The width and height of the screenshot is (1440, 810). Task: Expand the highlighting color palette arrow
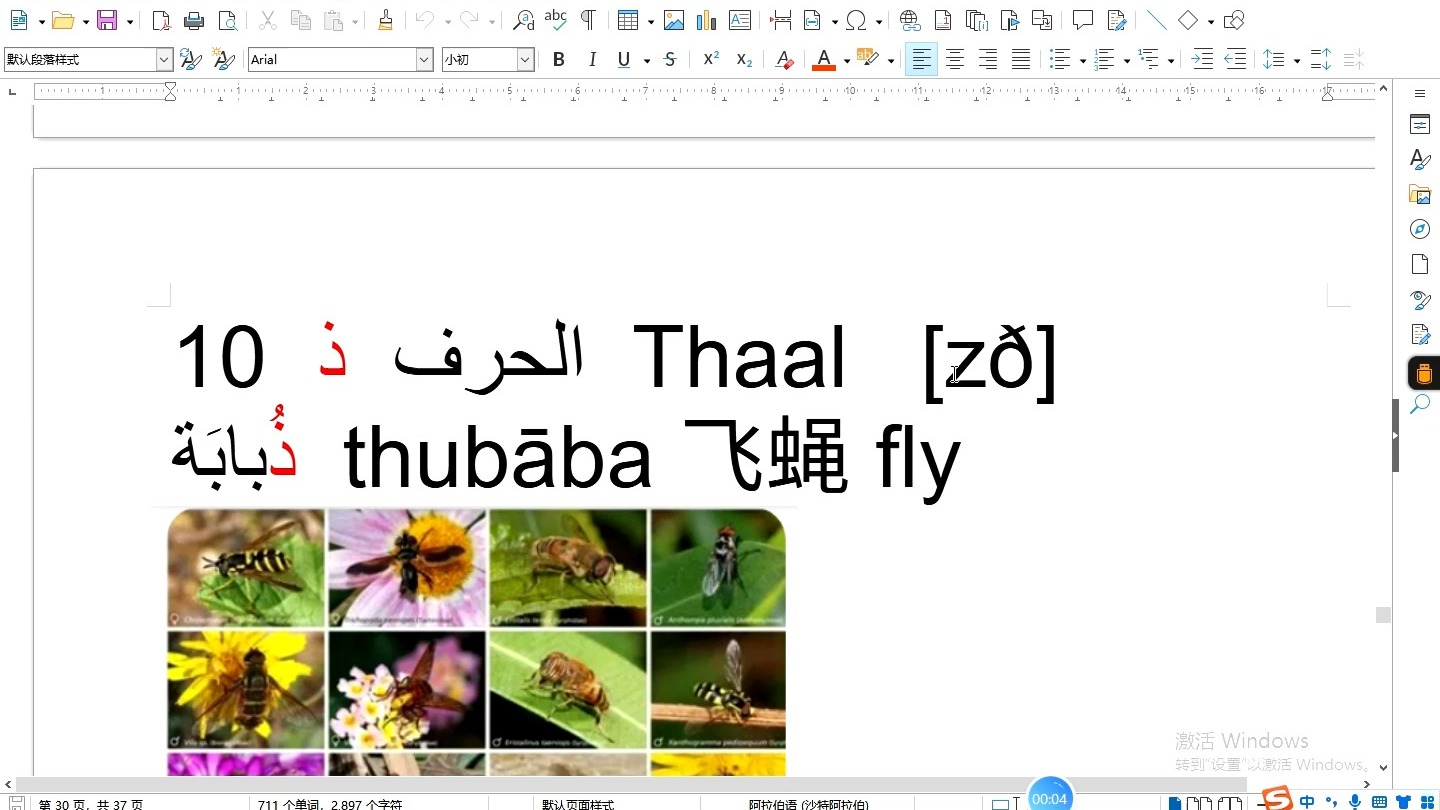[890, 61]
